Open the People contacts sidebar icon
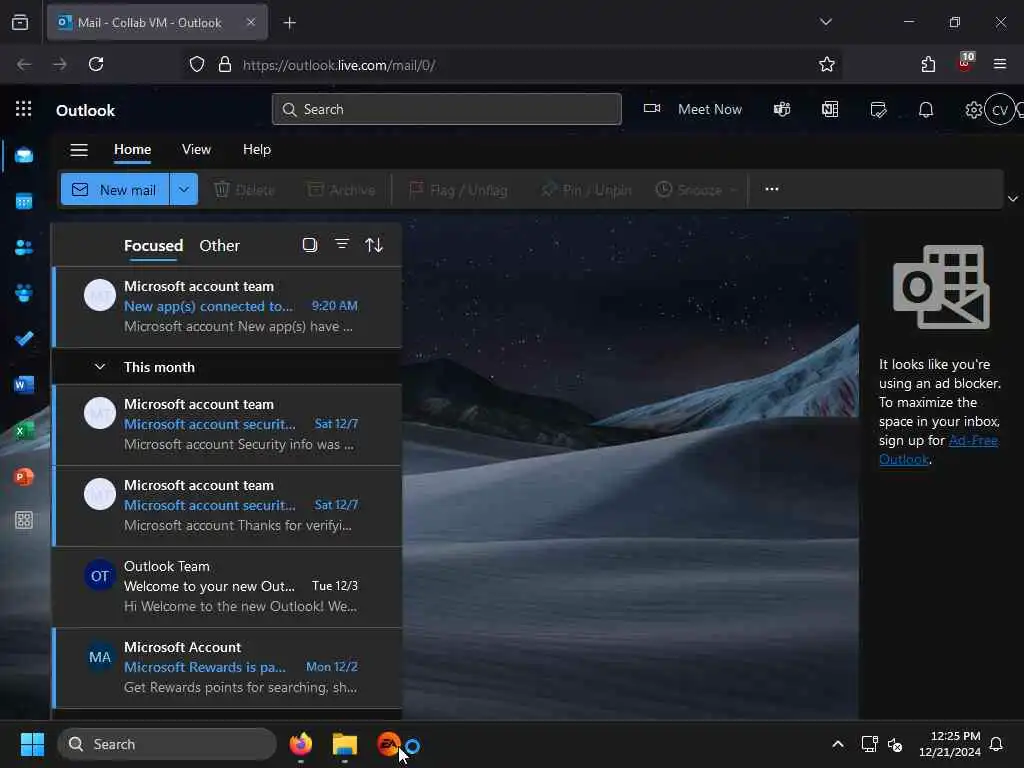The height and width of the screenshot is (768, 1024). (24, 248)
